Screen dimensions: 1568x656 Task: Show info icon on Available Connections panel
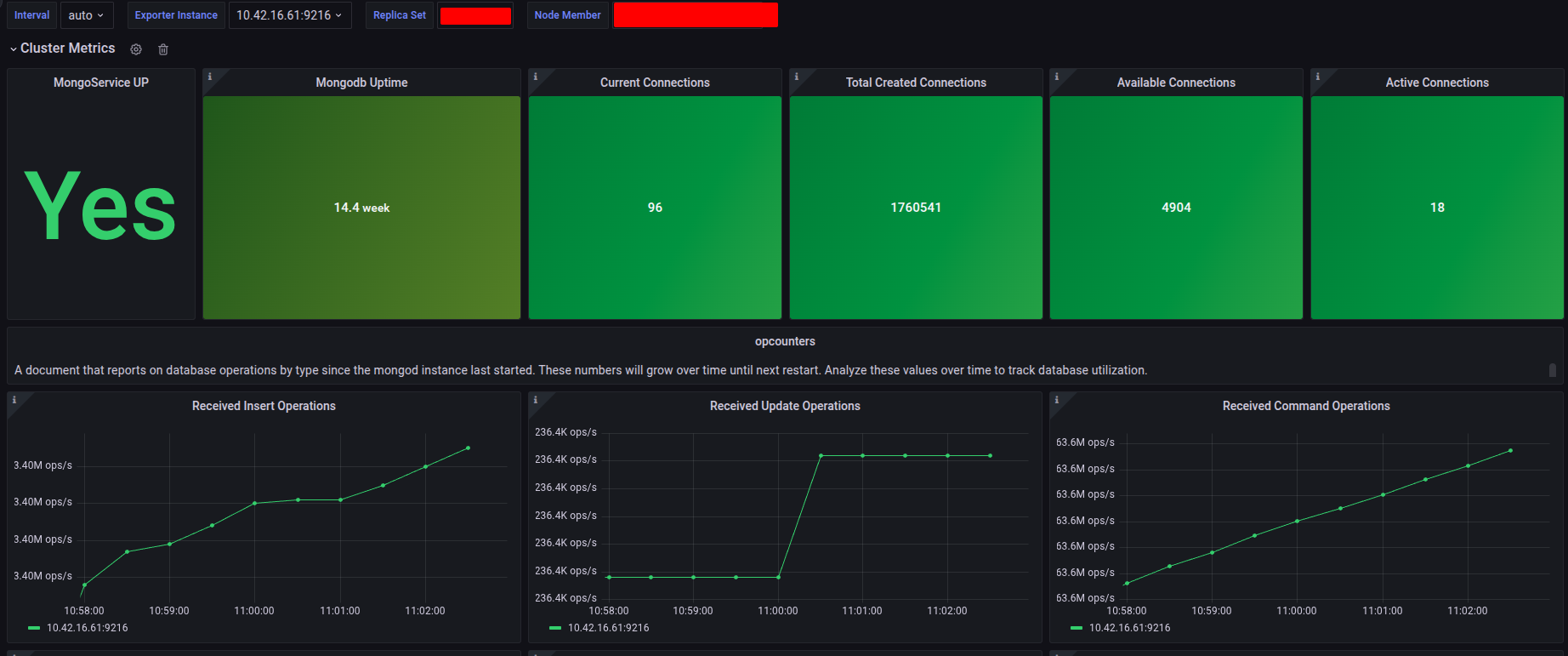tap(1056, 77)
